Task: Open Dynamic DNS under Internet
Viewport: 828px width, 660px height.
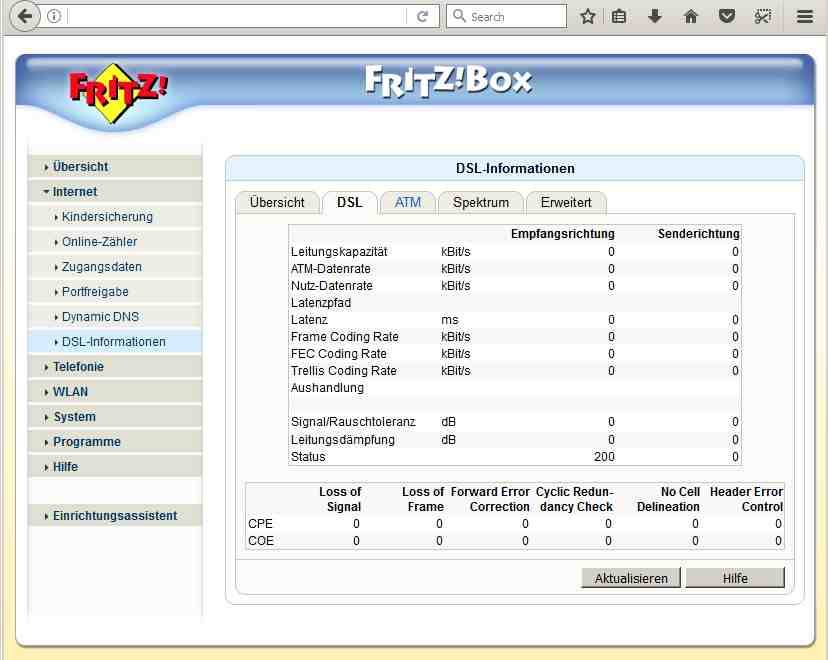Action: click(115, 317)
